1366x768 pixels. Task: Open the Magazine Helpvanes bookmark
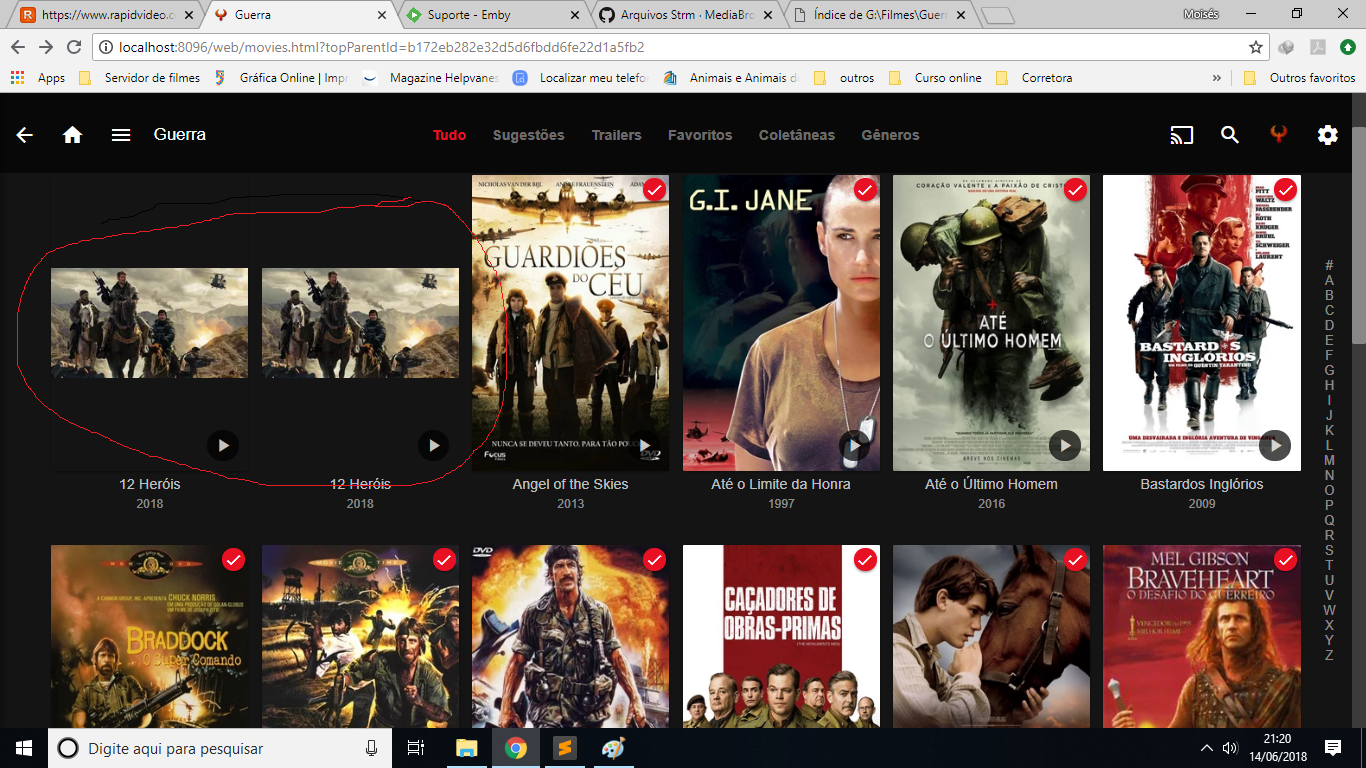pos(432,78)
